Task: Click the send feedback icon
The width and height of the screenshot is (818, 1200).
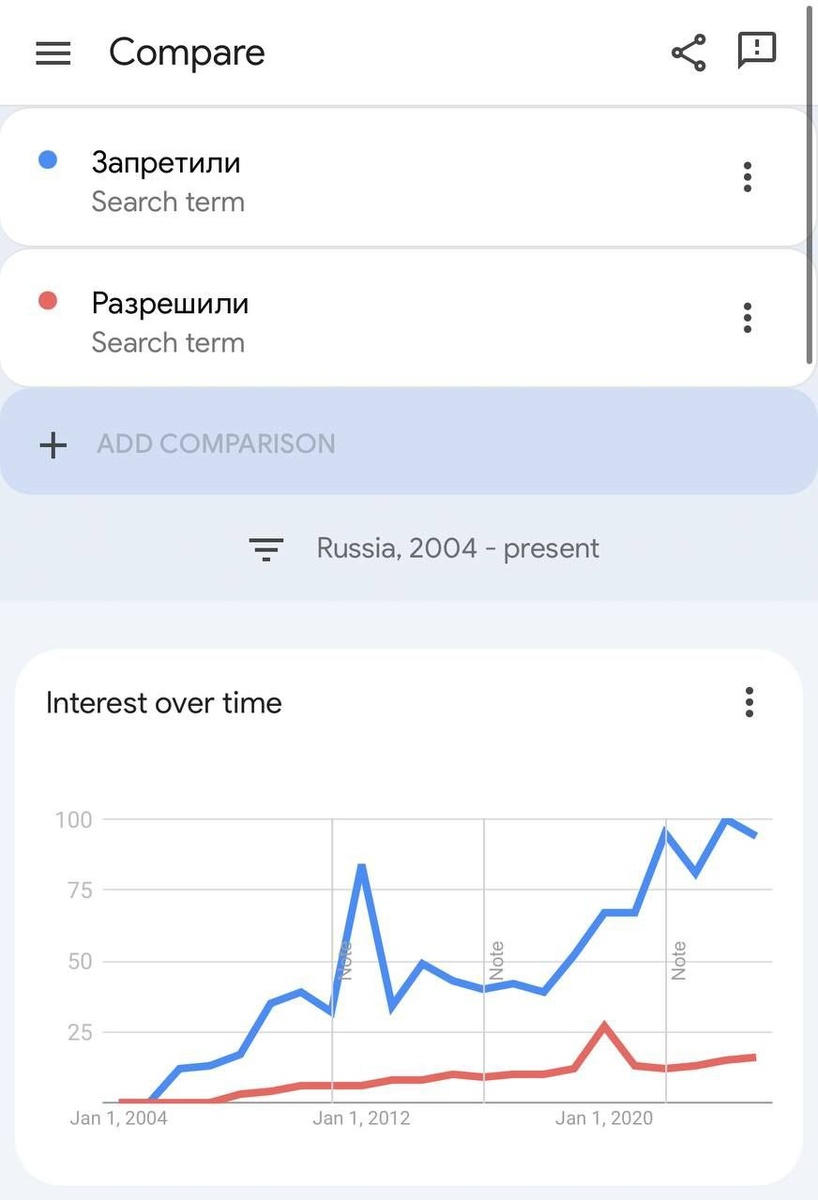Action: pos(757,51)
